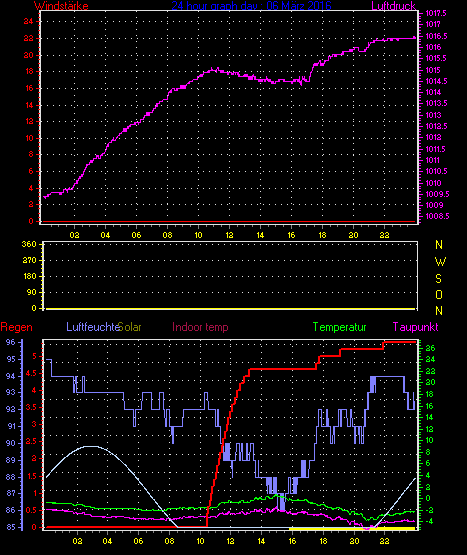
Task: Click the Solar legend label
Action: [130, 327]
